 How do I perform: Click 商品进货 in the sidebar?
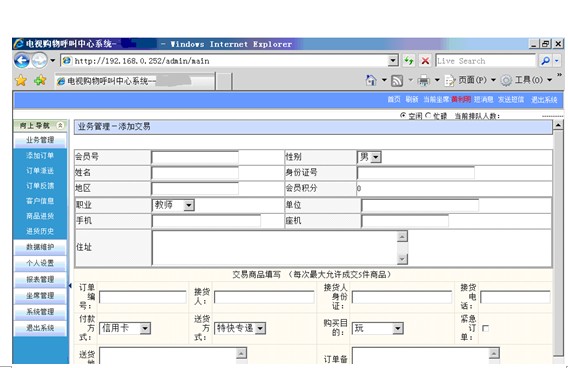[x=40, y=216]
